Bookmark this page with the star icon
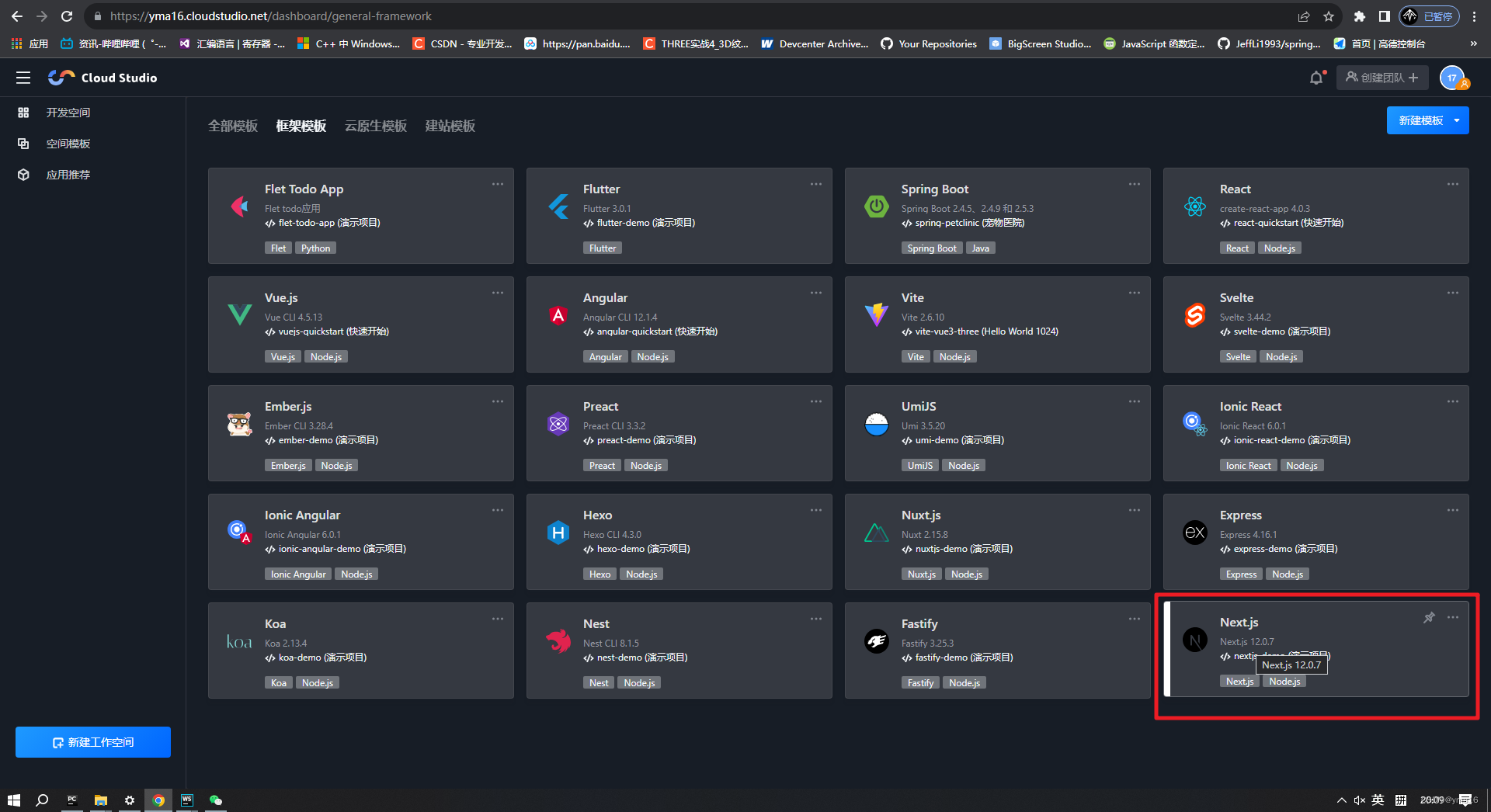 pyautogui.click(x=1329, y=16)
